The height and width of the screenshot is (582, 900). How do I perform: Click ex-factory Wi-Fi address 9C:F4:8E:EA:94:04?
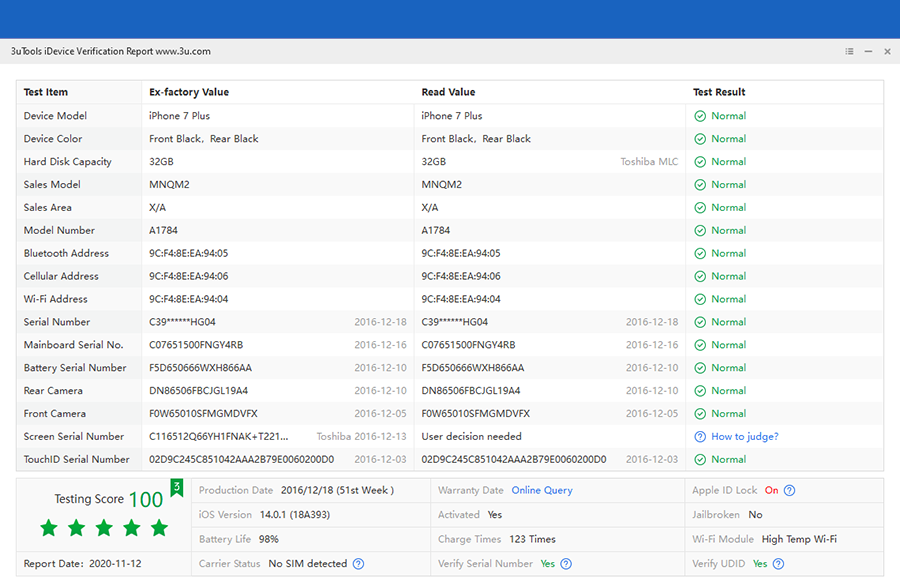(x=188, y=300)
